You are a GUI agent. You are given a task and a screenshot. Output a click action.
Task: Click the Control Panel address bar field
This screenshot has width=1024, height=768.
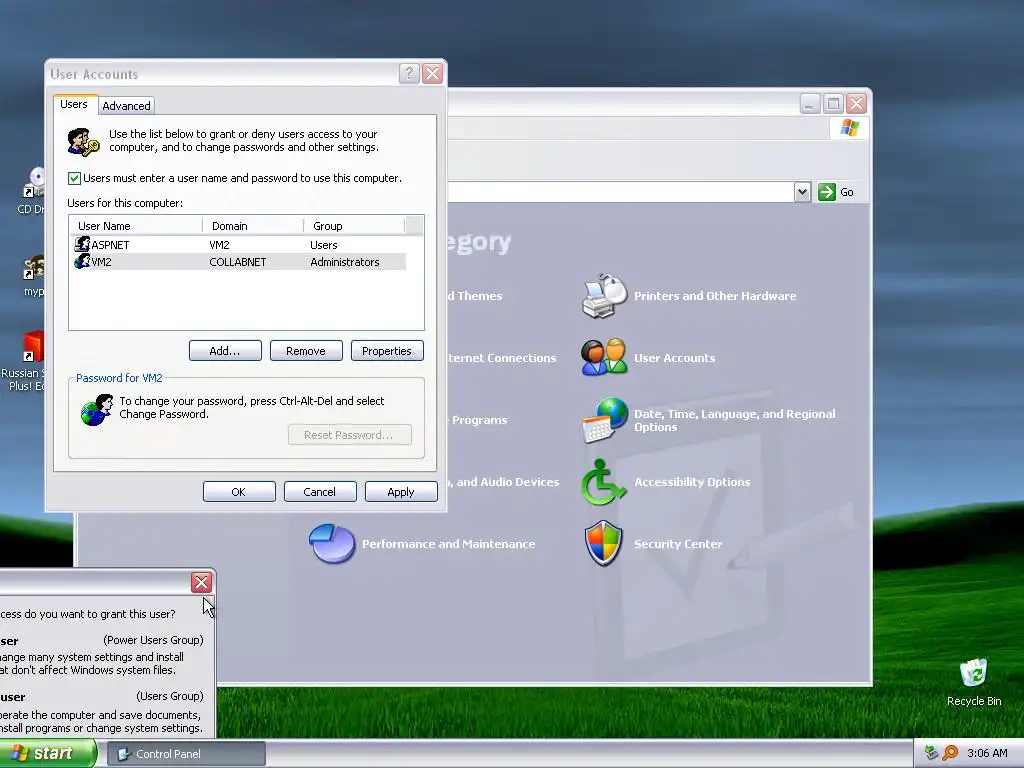pyautogui.click(x=620, y=192)
